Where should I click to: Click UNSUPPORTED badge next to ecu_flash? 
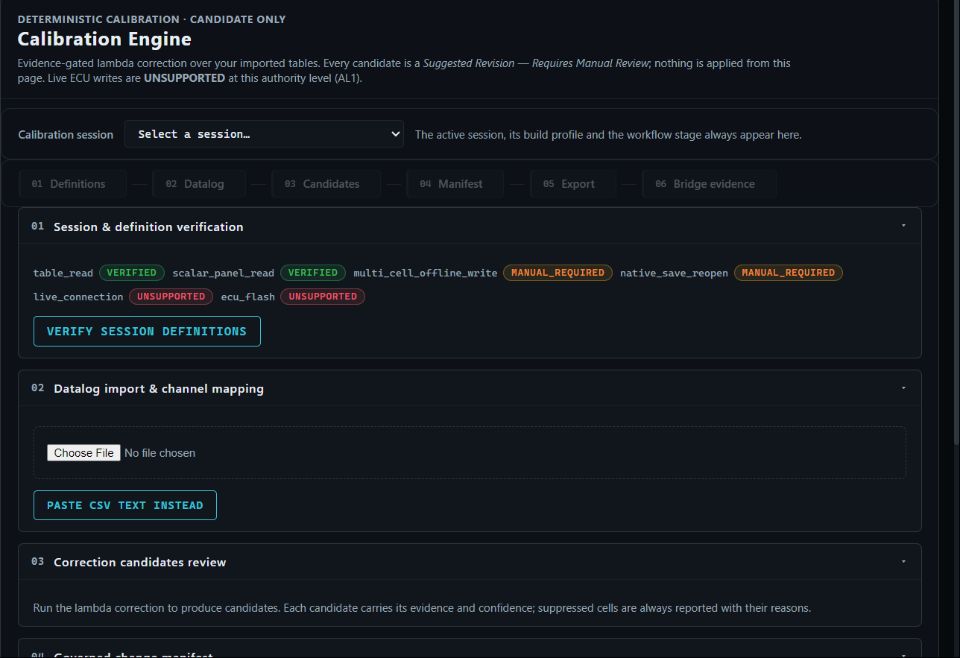click(x=323, y=296)
